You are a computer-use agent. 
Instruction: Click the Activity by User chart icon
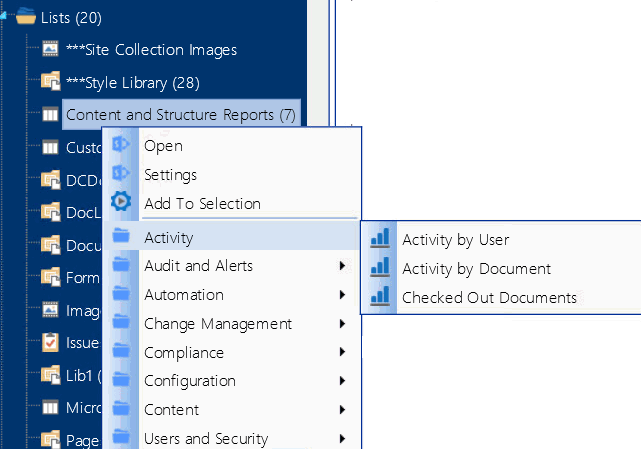point(379,239)
